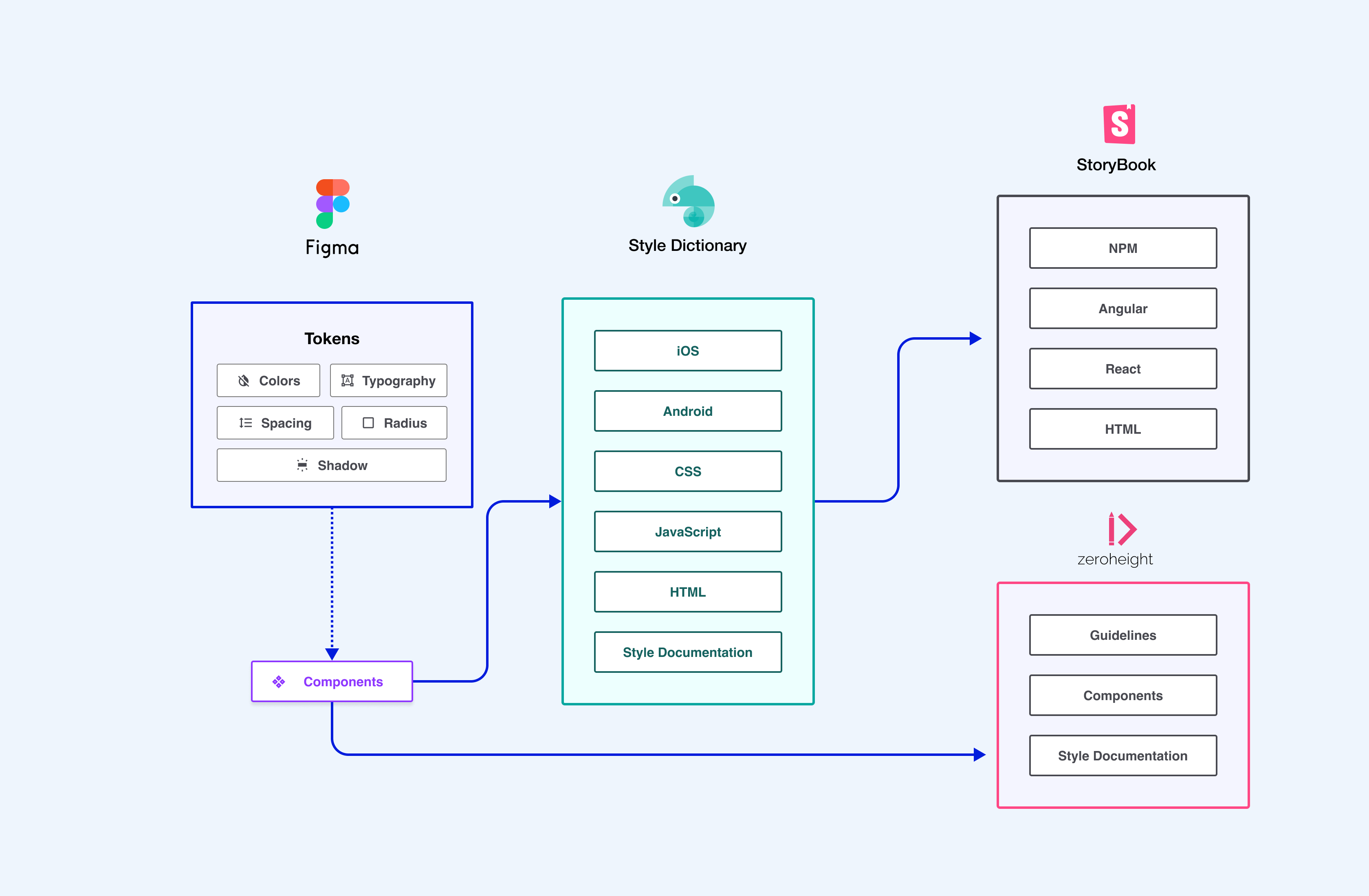Image resolution: width=1369 pixels, height=896 pixels.
Task: Click the HTML box in StoryBook
Action: click(1123, 429)
